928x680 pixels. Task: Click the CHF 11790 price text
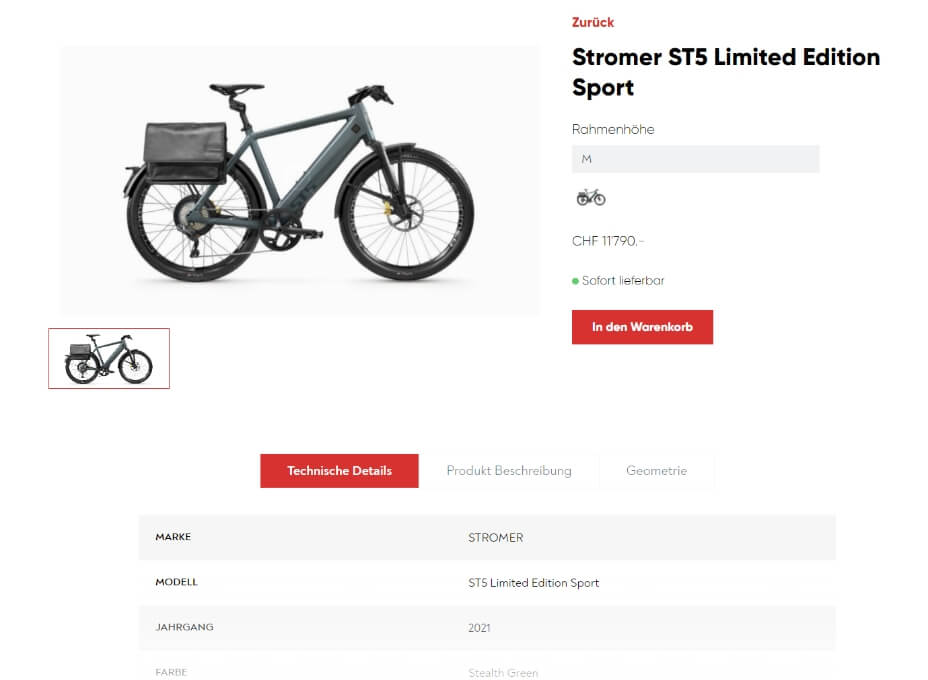608,241
